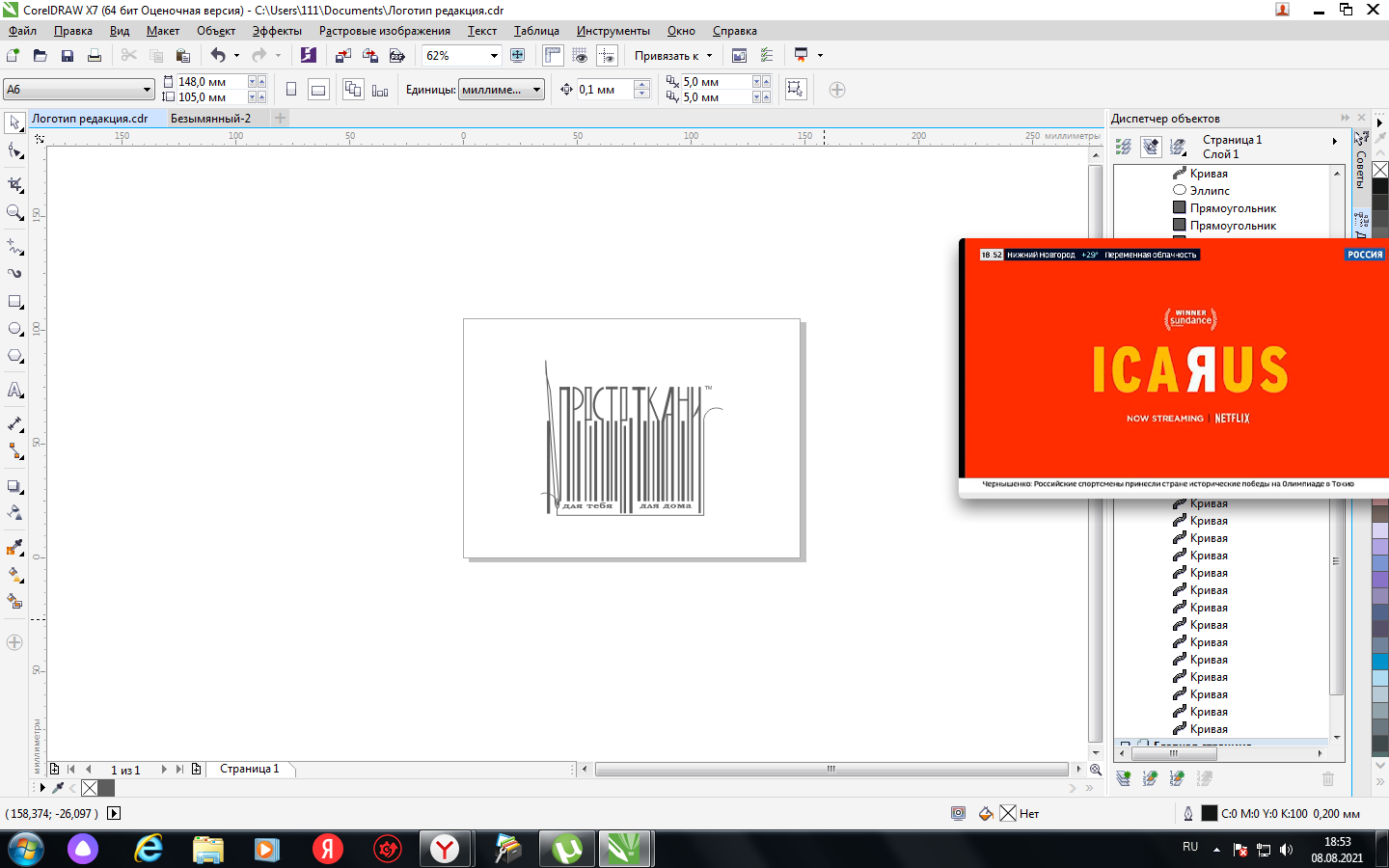
Task: Select the Connector tool
Action: click(x=14, y=450)
